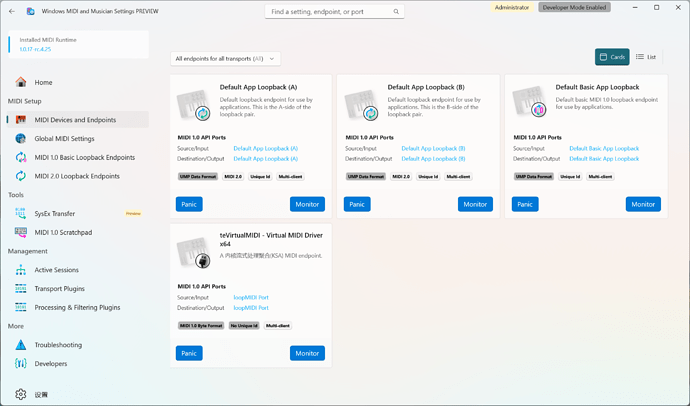Image resolution: width=690 pixels, height=406 pixels.
Task: Open Active Sessions icon
Action: [21, 270]
